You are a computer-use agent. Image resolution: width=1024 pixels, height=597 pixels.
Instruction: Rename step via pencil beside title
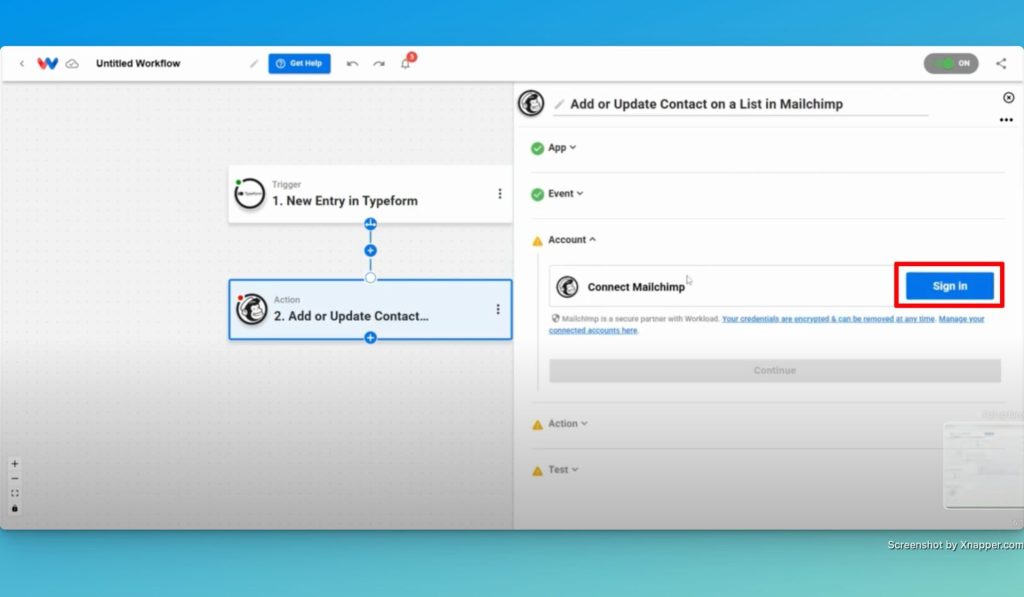point(559,104)
